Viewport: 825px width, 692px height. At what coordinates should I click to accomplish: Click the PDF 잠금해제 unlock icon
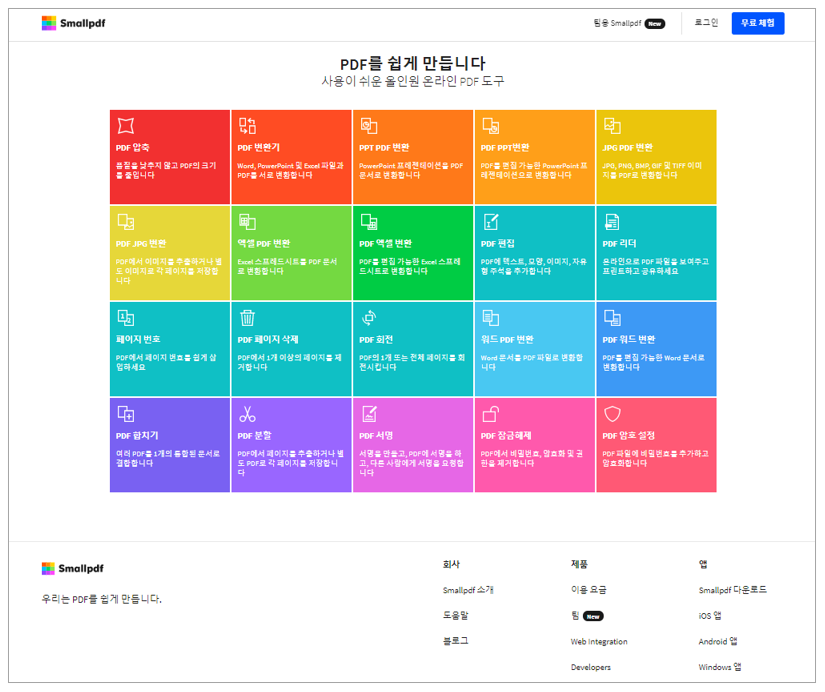coord(491,414)
